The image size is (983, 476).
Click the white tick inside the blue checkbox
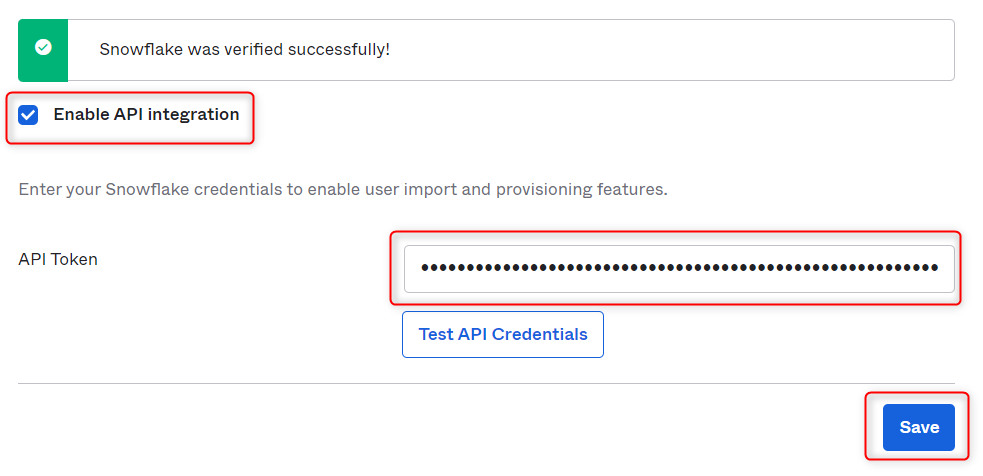pos(28,115)
